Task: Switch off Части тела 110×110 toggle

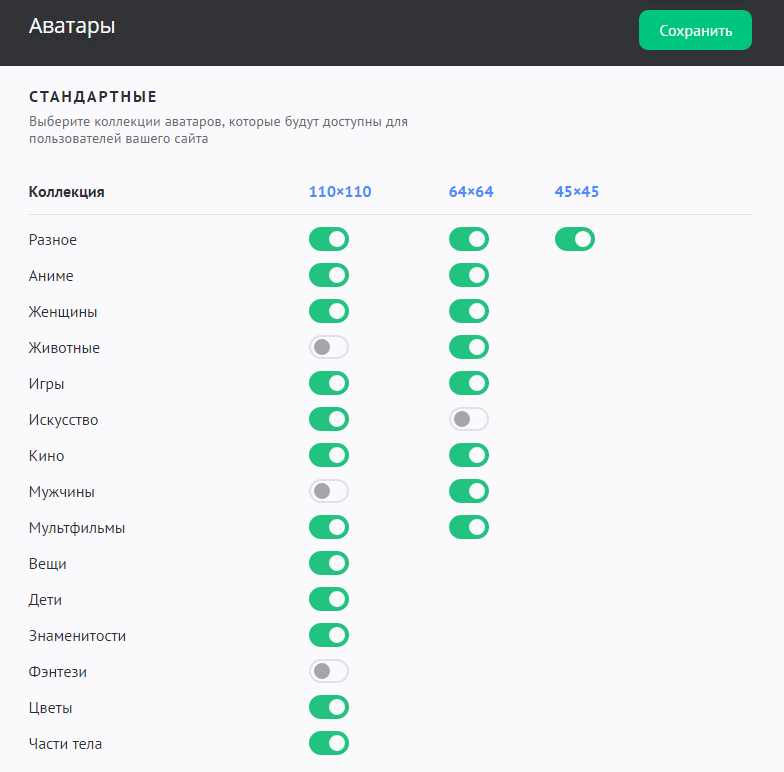Action: tap(329, 744)
